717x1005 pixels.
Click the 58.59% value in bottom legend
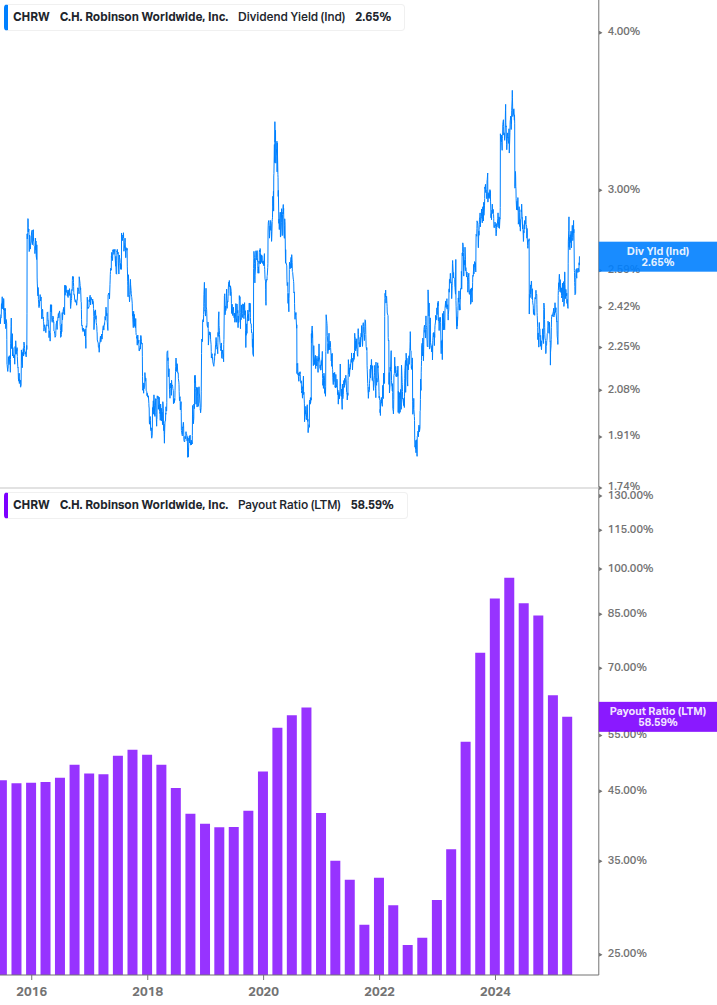point(372,505)
